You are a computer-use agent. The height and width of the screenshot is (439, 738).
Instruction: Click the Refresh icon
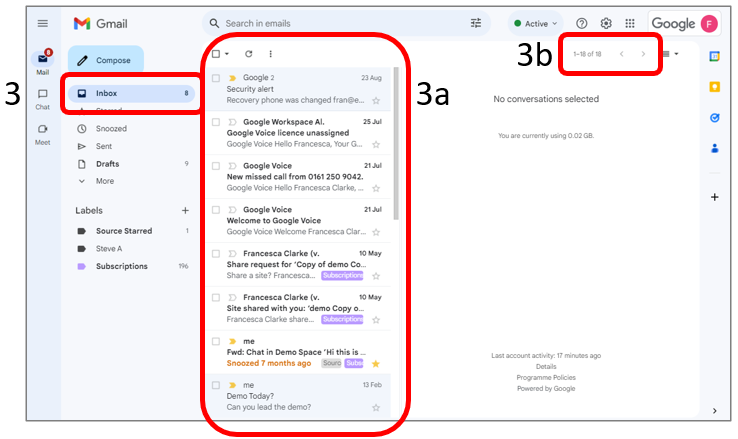pos(249,54)
